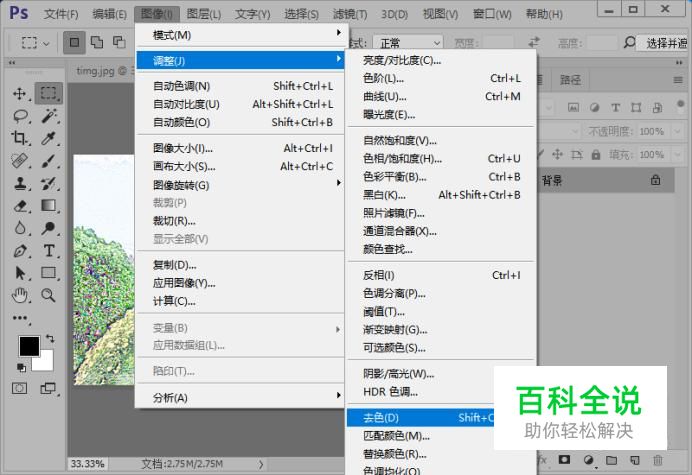Choose 曲线(U)... curves adjustment
Image resolution: width=692 pixels, height=475 pixels.
(441, 97)
